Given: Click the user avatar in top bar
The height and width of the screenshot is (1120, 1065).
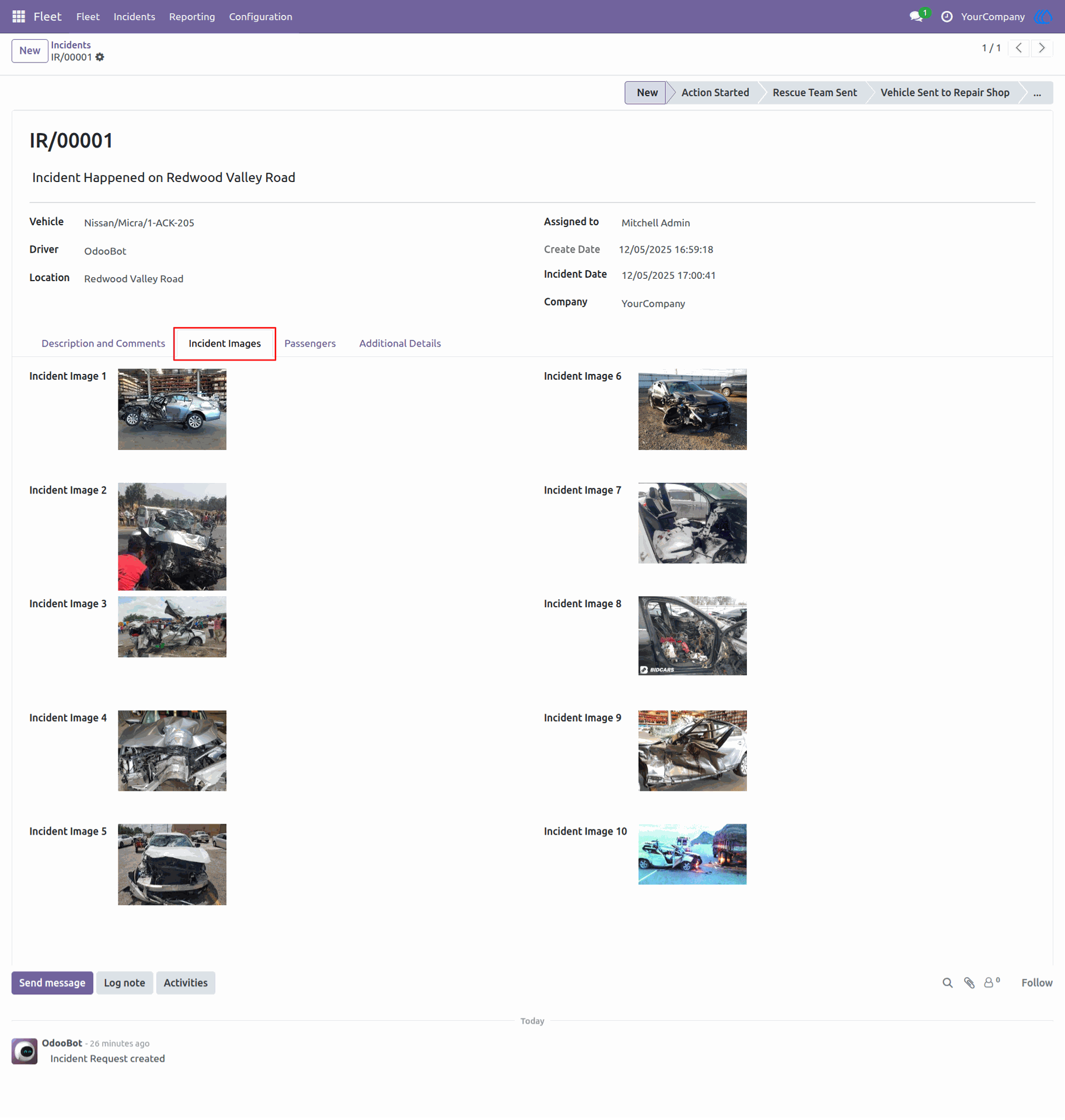Looking at the screenshot, I should (1043, 16).
